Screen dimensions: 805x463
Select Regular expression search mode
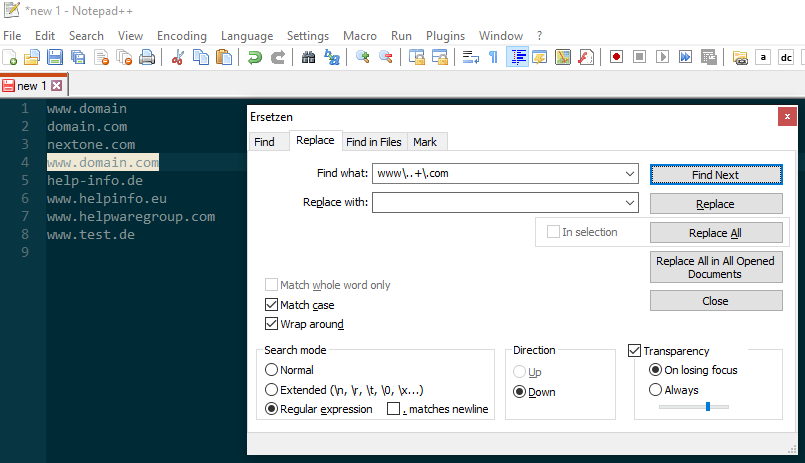271,409
